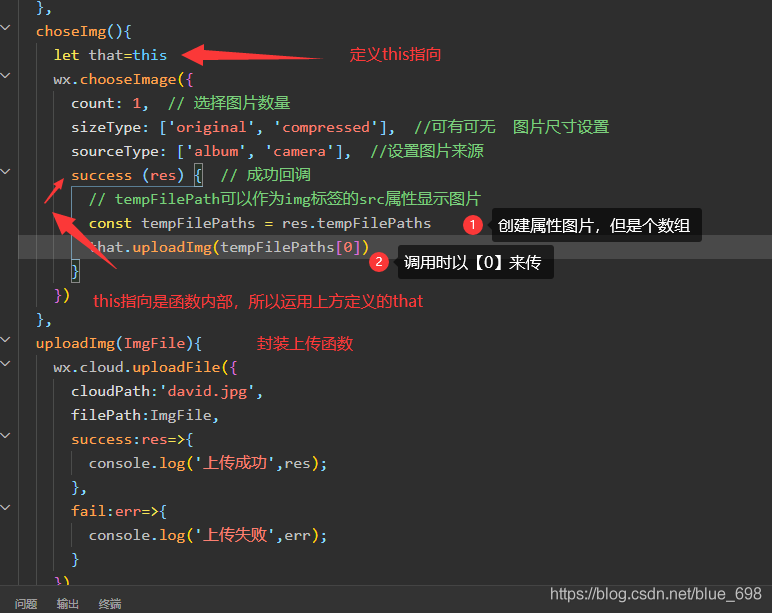Collapse the wx.cloud.uploadFile block fold arrow
Image resolution: width=772 pixels, height=613 pixels.
point(5,364)
